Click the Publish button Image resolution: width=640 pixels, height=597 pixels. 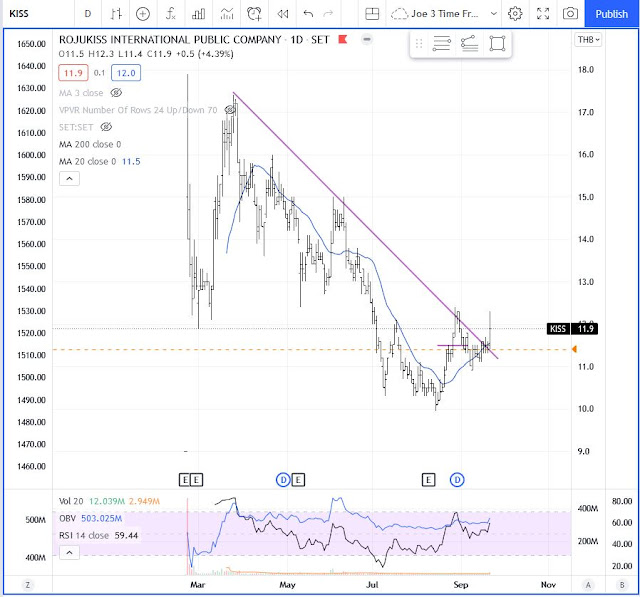point(611,14)
